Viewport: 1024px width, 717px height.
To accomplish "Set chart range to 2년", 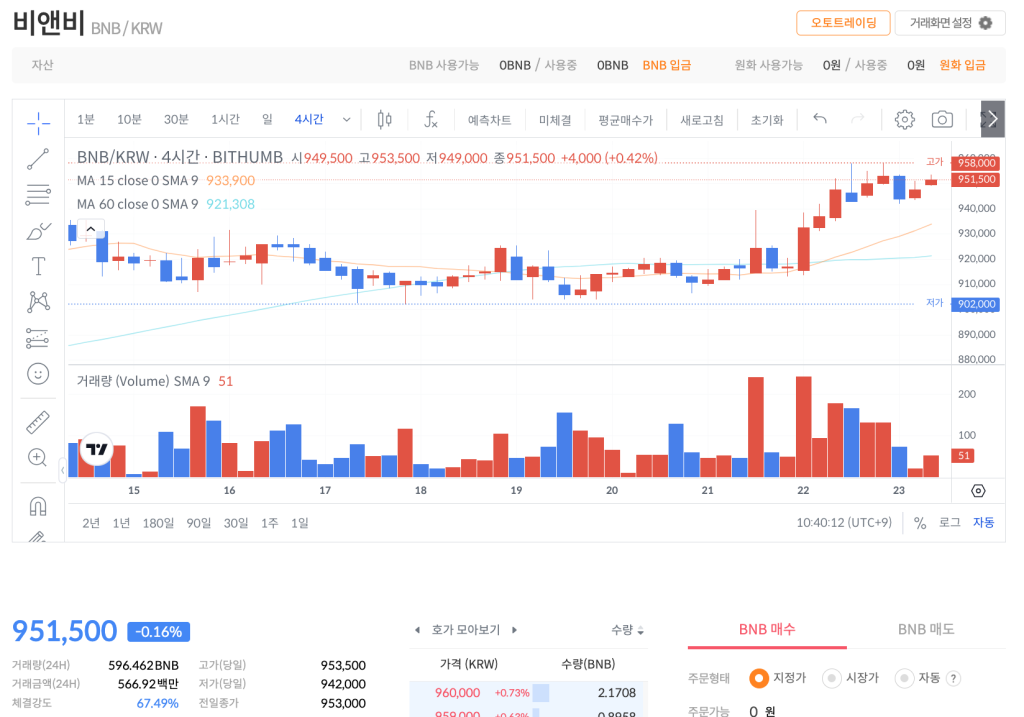I will point(91,523).
